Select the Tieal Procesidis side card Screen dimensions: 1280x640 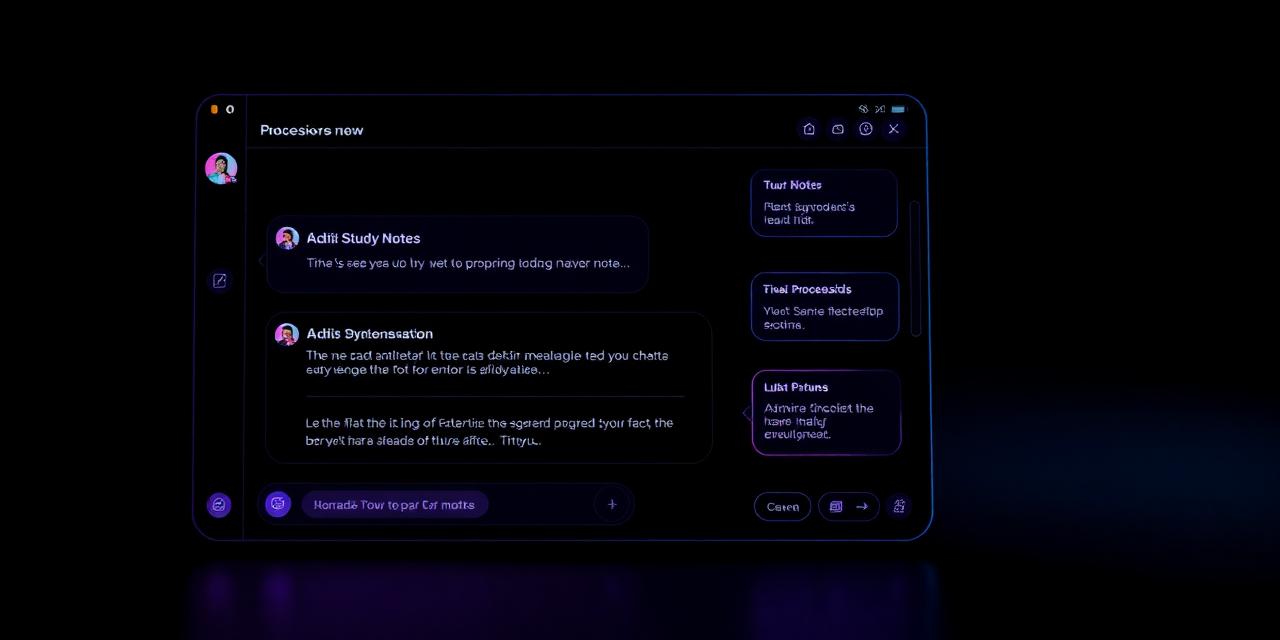(825, 307)
